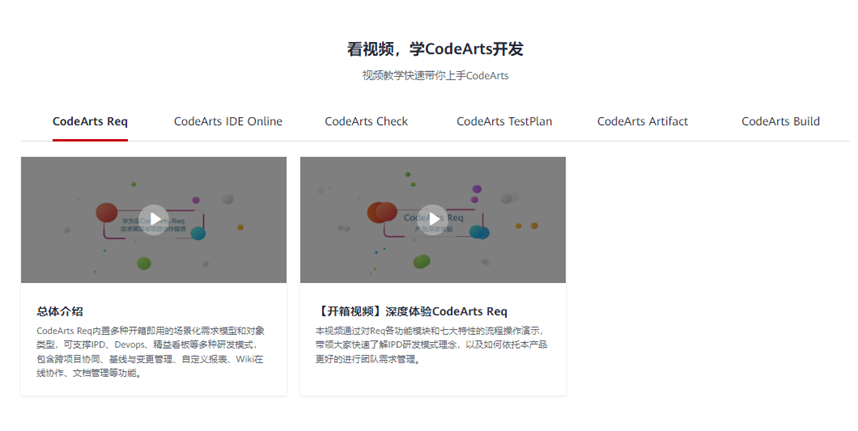Click the 总体介绍 card title
Screen dimensions: 858x431
[x=60, y=311]
